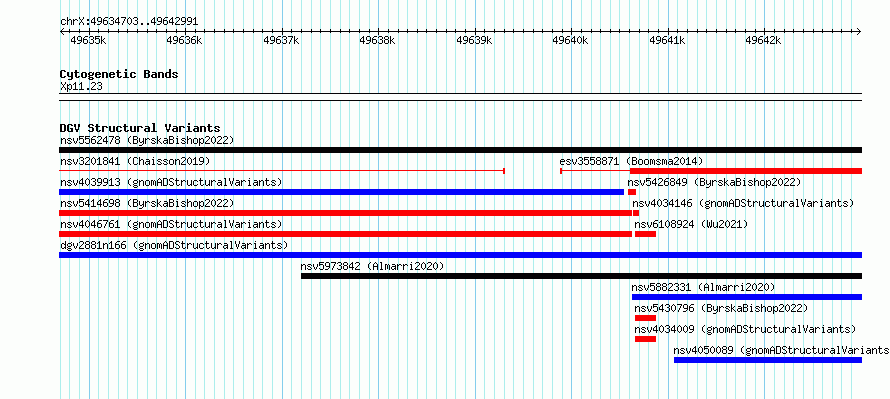Open esv3558871 (Boomsma2014) label
Viewport: 890px width, 399px height.
coord(631,161)
